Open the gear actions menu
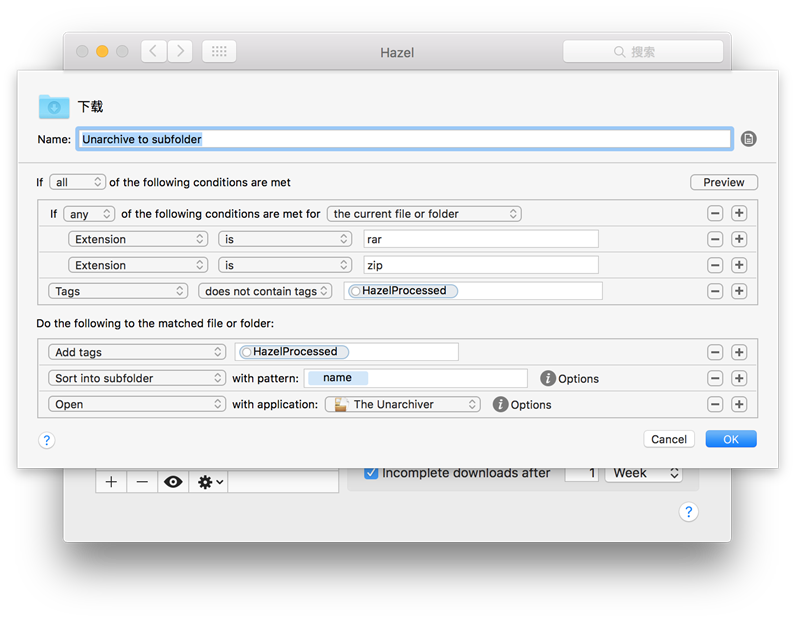 click(x=210, y=482)
